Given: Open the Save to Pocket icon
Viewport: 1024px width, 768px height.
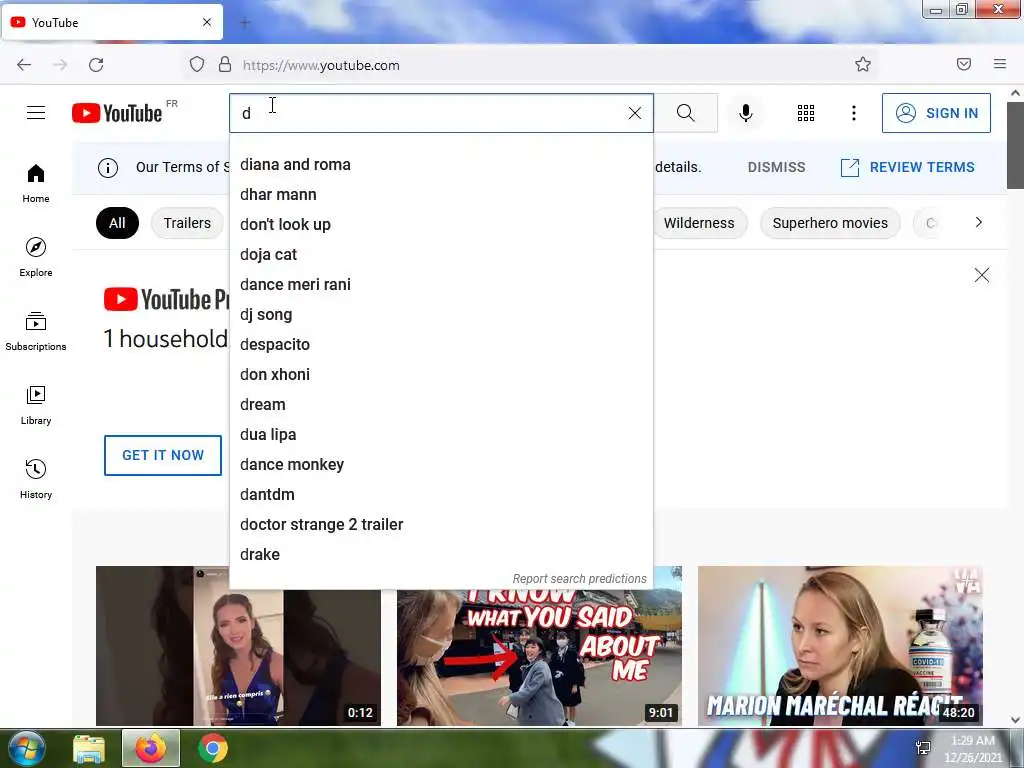Looking at the screenshot, I should click(964, 64).
